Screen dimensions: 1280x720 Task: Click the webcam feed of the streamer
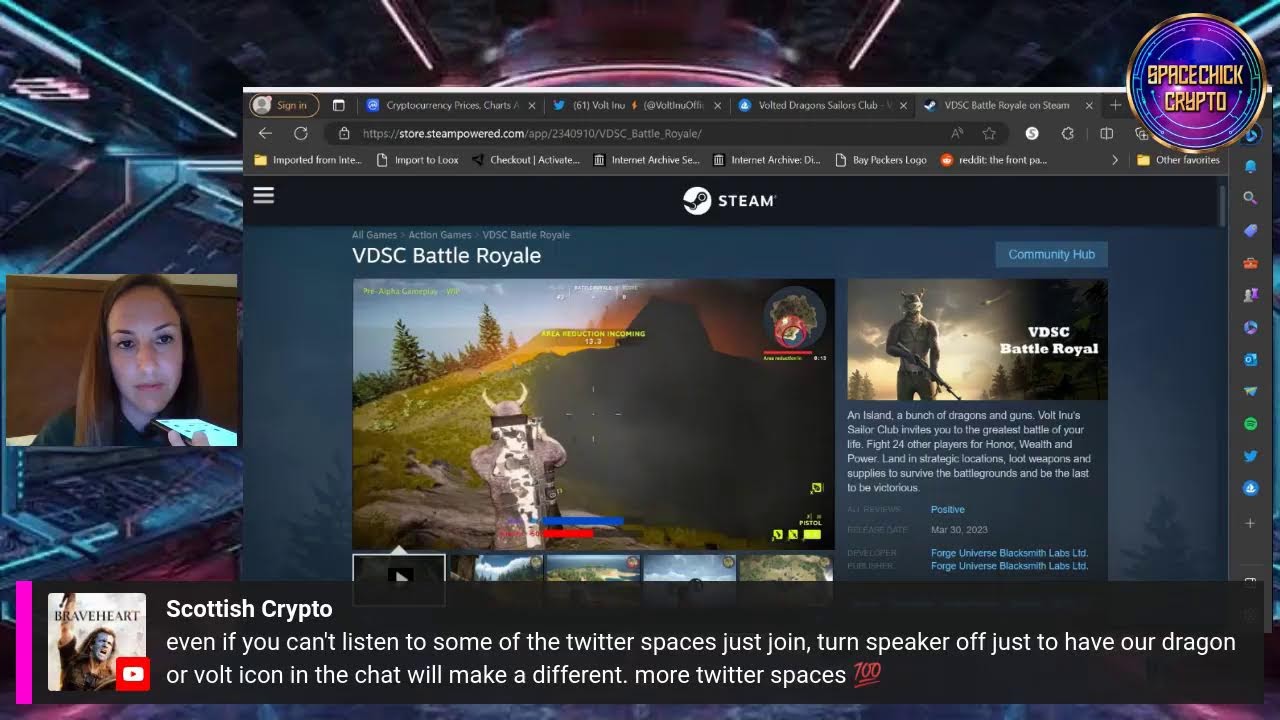click(121, 360)
